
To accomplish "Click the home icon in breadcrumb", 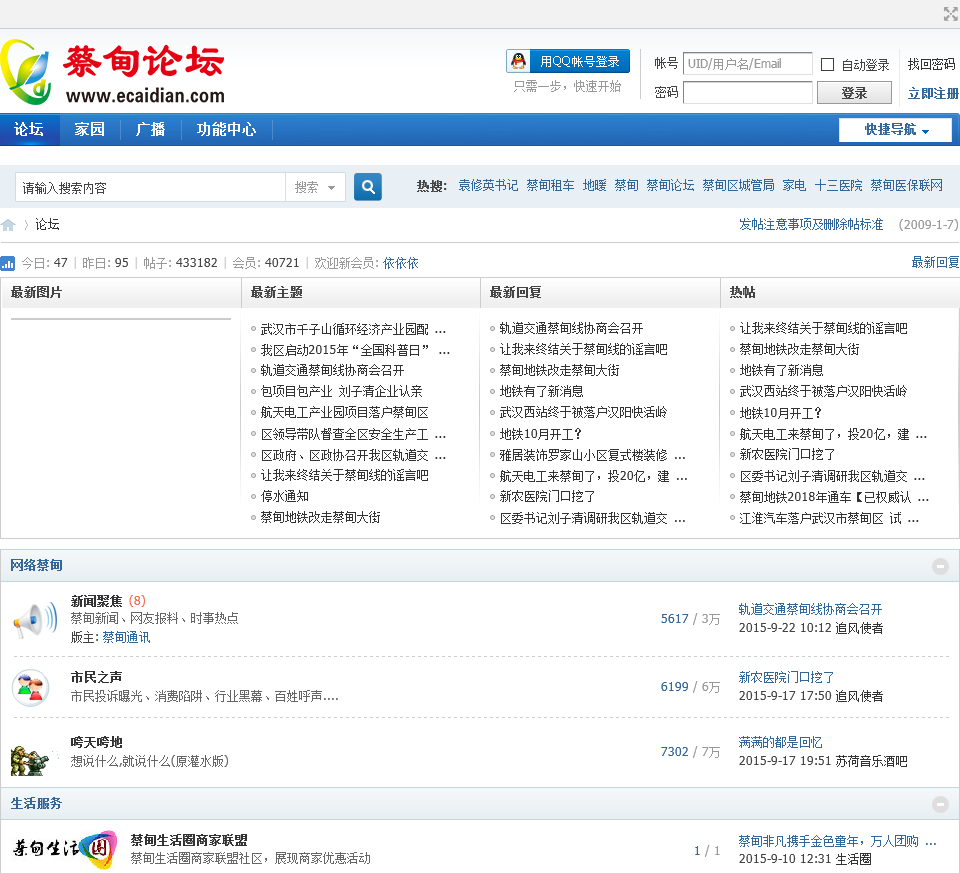I will coord(8,225).
